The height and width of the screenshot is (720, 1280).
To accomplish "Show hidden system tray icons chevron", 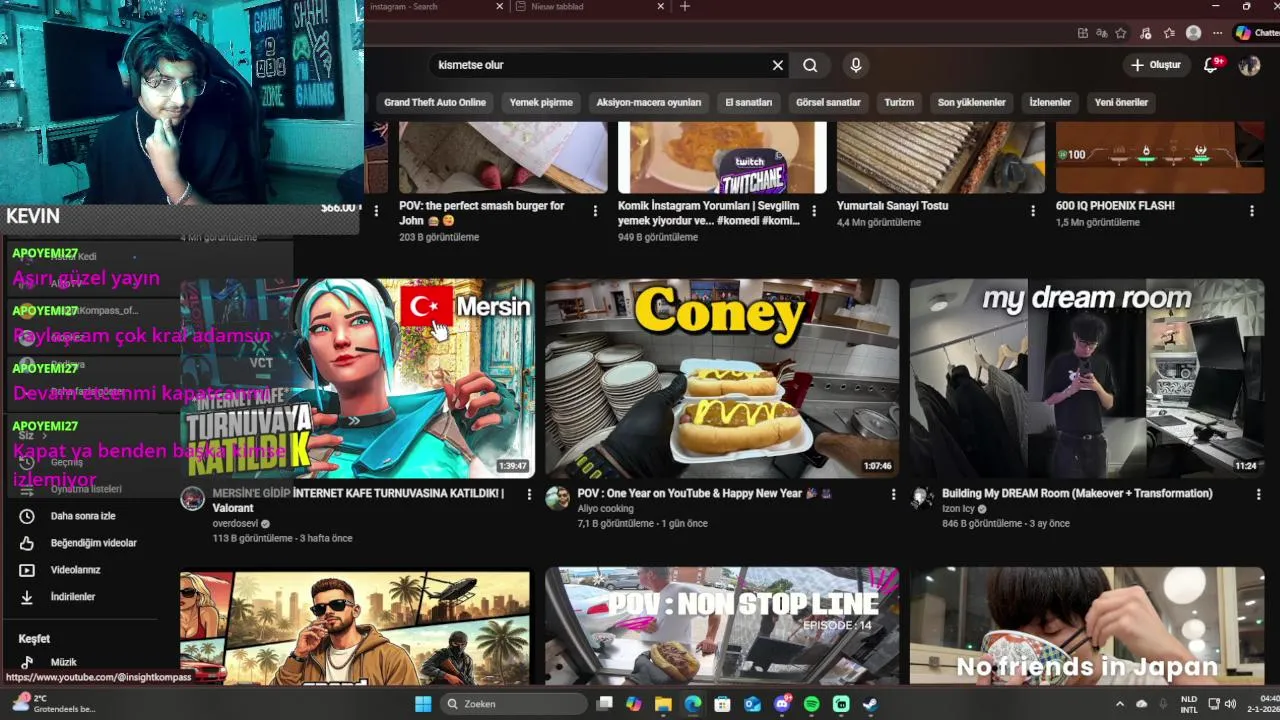I will click(x=1119, y=704).
